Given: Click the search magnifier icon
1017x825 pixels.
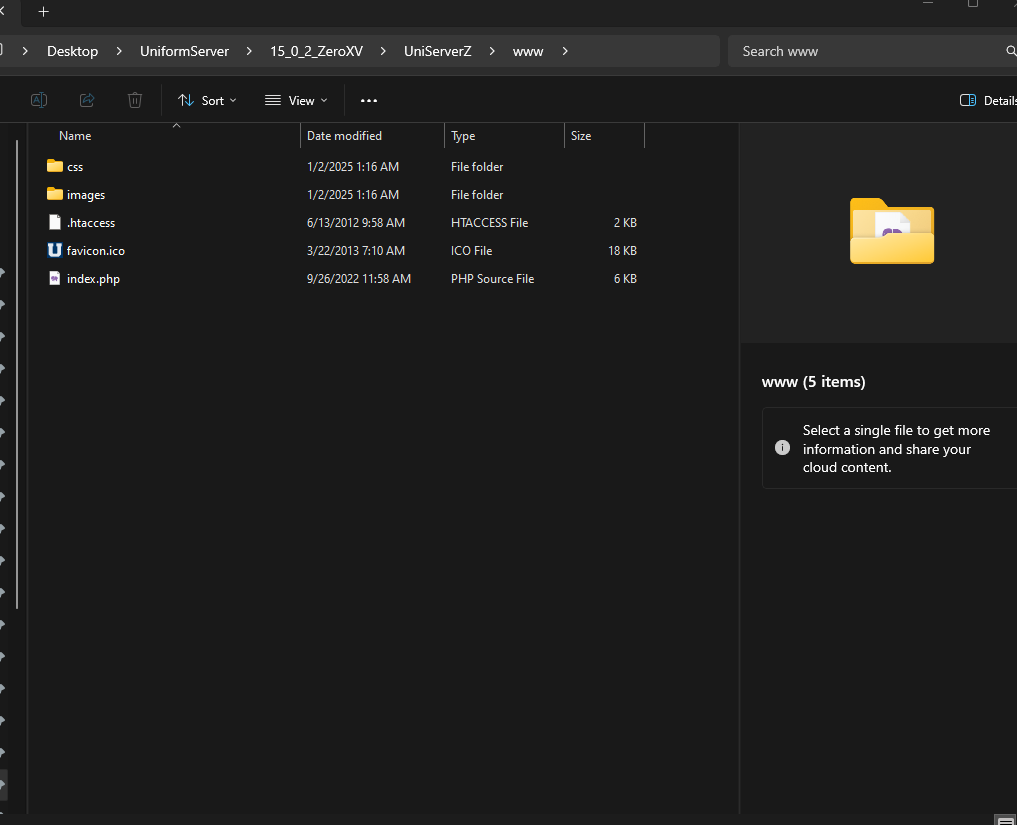Looking at the screenshot, I should pos(1011,51).
